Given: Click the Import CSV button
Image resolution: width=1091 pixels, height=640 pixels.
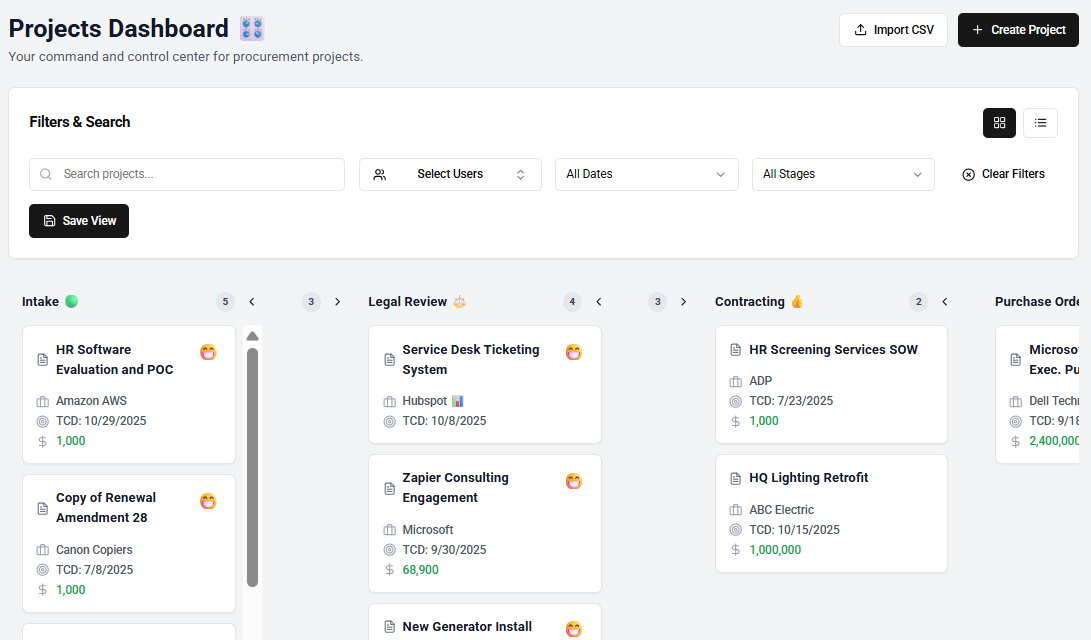Looking at the screenshot, I should pos(893,30).
